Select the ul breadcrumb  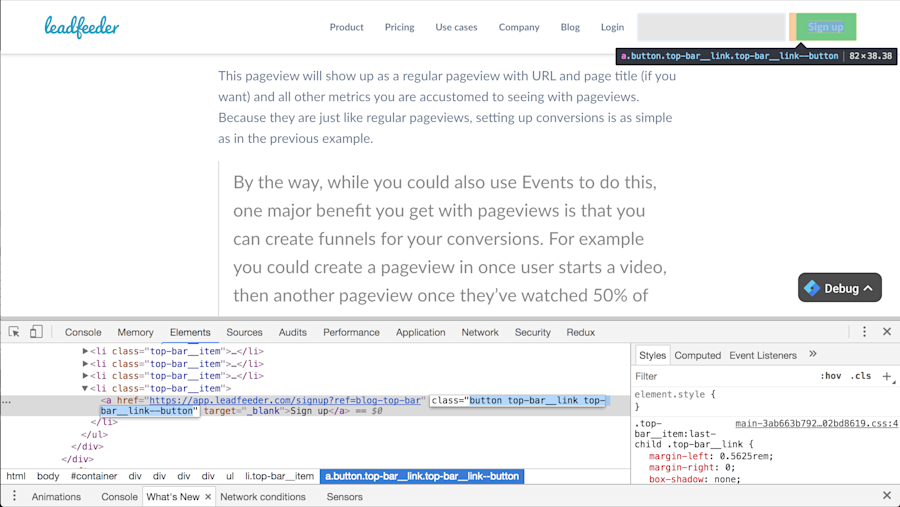230,476
